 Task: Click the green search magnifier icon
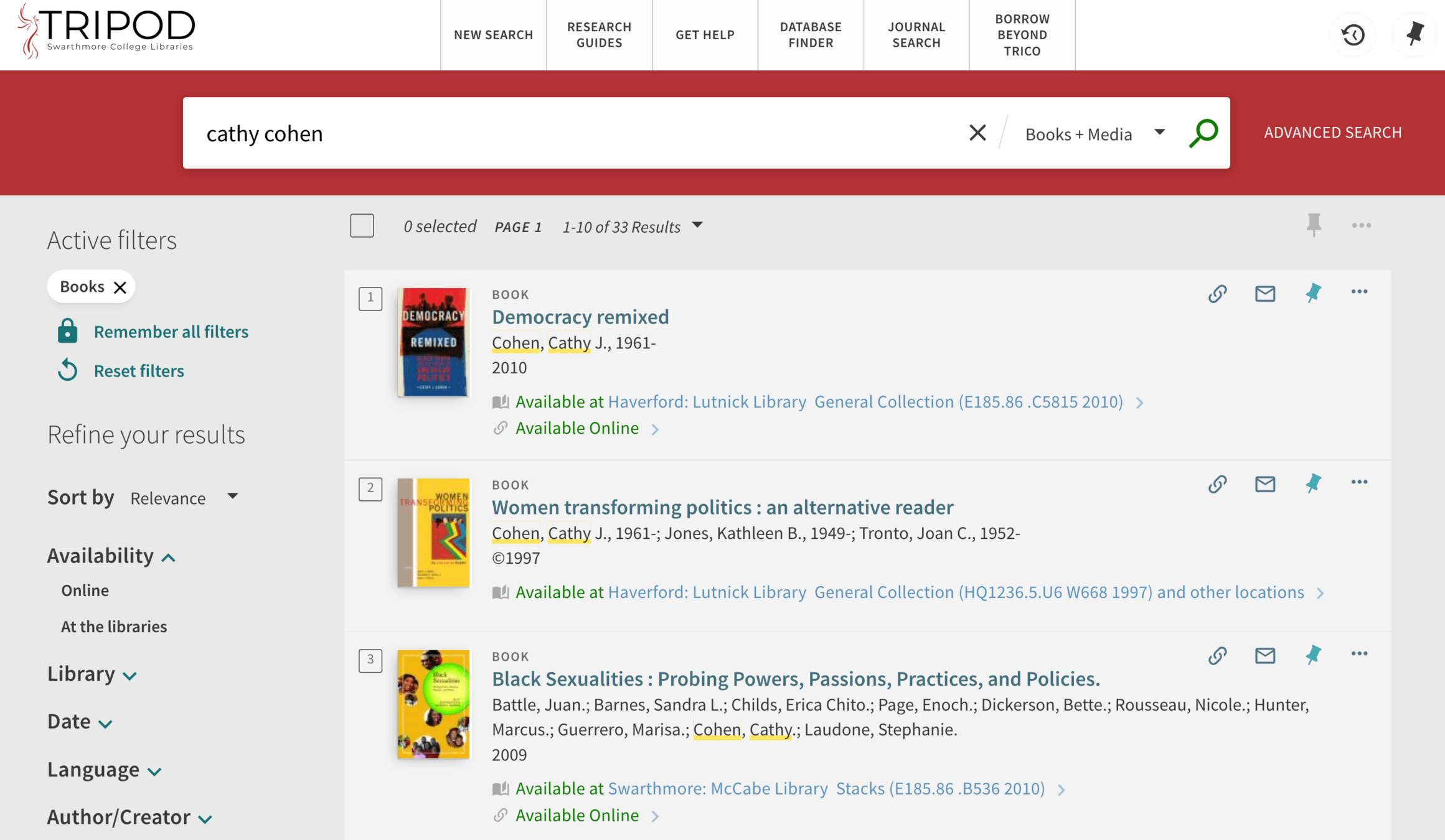point(1203,133)
